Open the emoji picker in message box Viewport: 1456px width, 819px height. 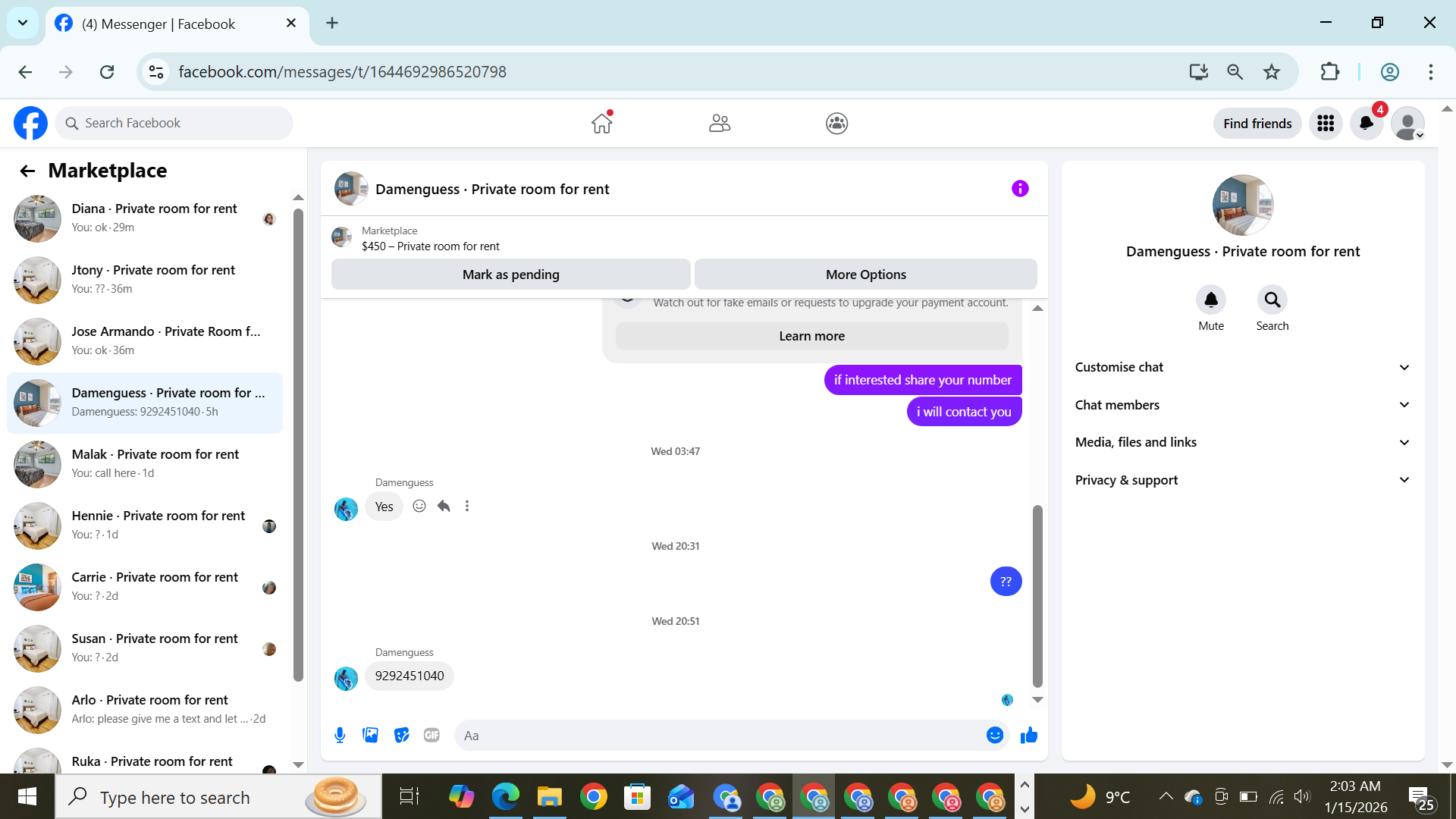pos(995,735)
